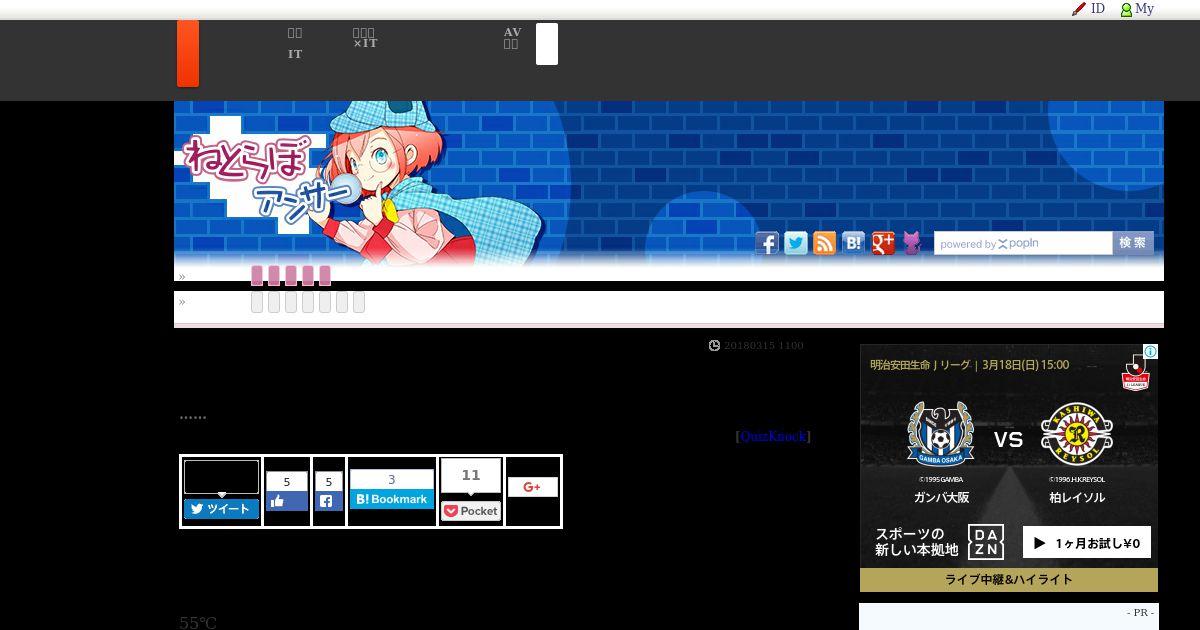1200x630 pixels.
Task: Save the article with the Pocket button
Action: (x=471, y=511)
